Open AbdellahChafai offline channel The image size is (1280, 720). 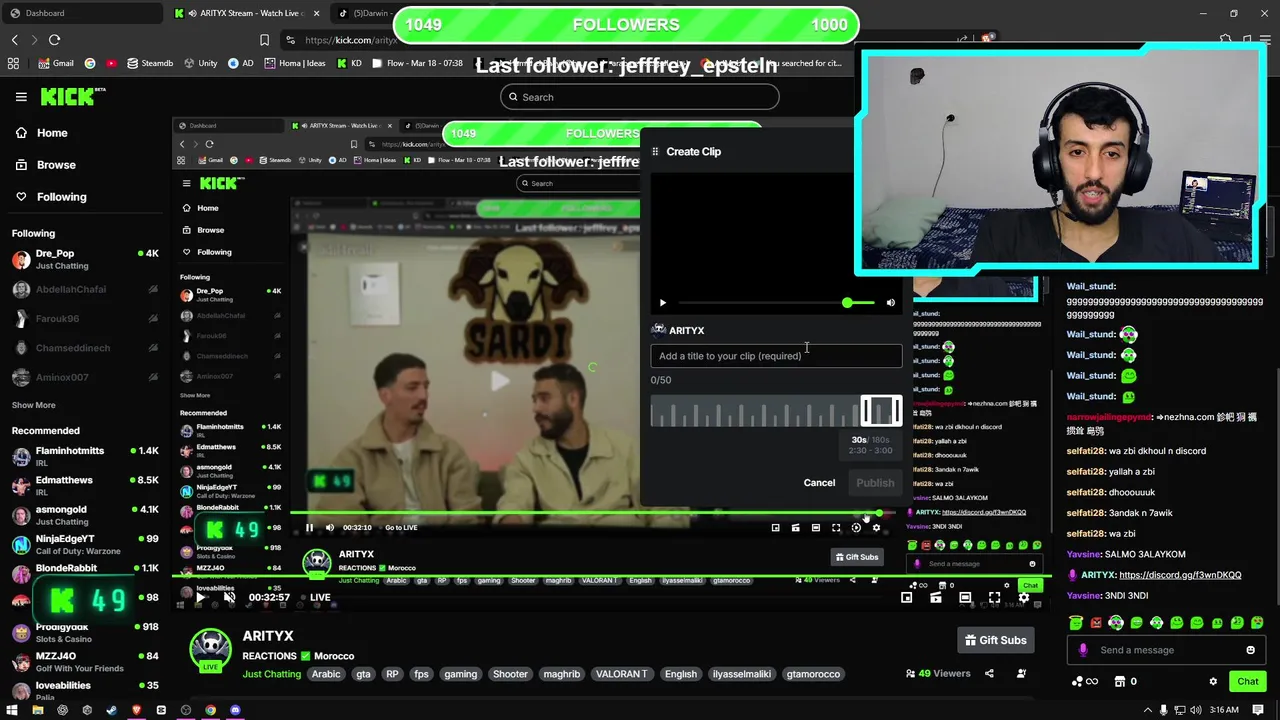pyautogui.click(x=85, y=290)
